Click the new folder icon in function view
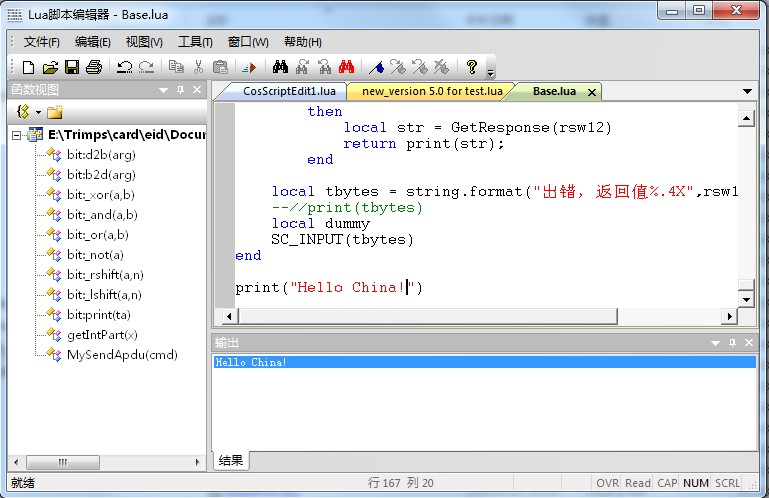 (x=55, y=112)
